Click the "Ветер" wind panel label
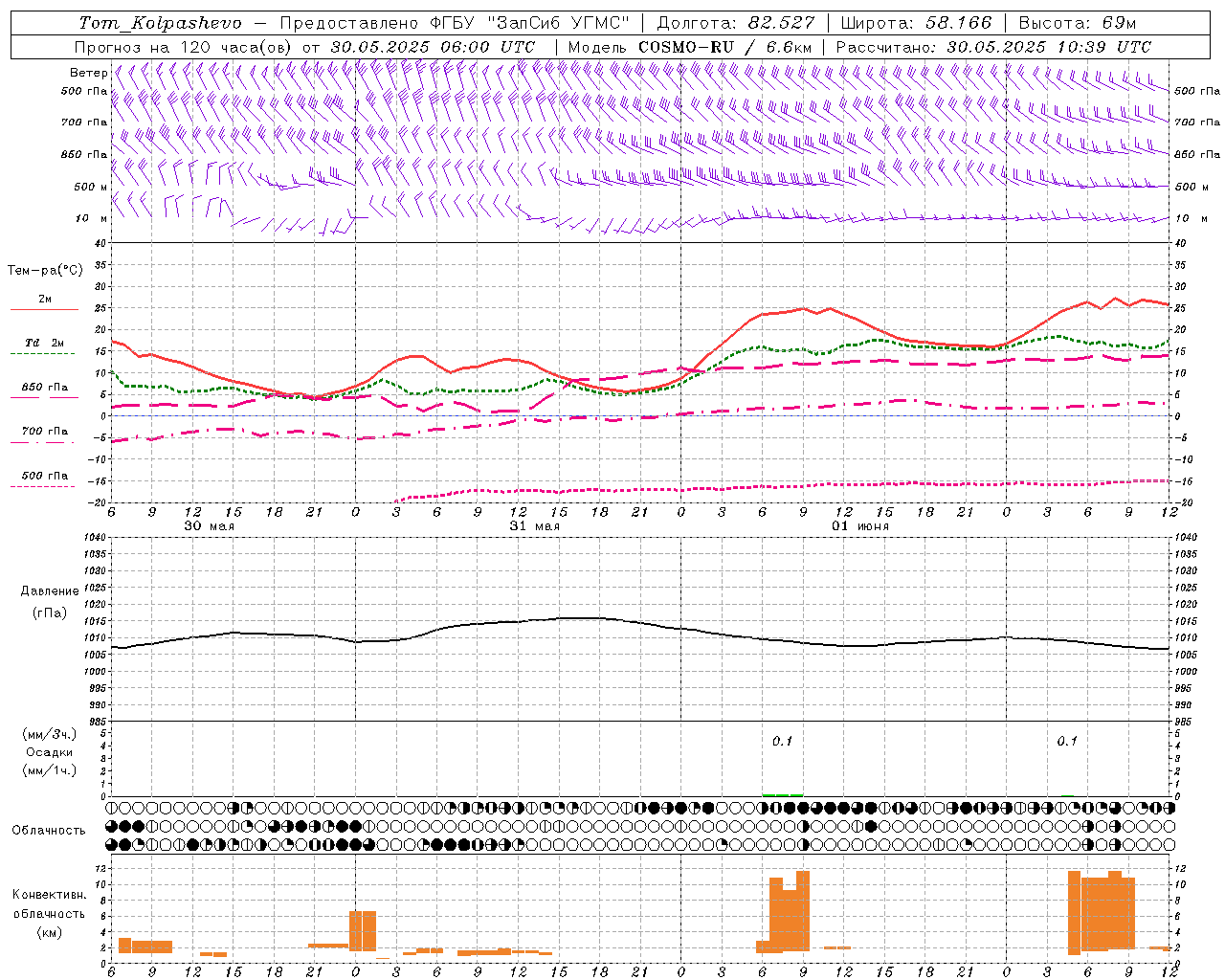The image size is (1225, 980). pyautogui.click(x=88, y=73)
